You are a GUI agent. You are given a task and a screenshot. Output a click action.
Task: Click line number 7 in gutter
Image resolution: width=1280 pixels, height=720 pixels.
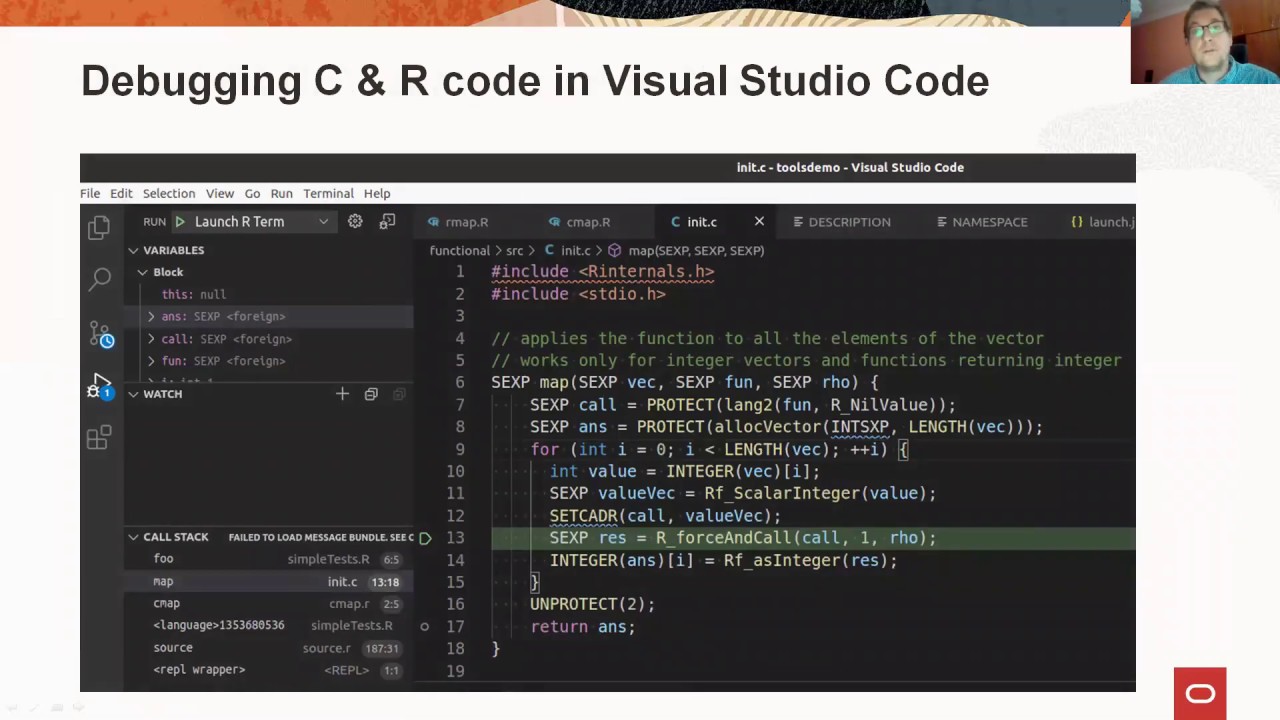(x=460, y=405)
